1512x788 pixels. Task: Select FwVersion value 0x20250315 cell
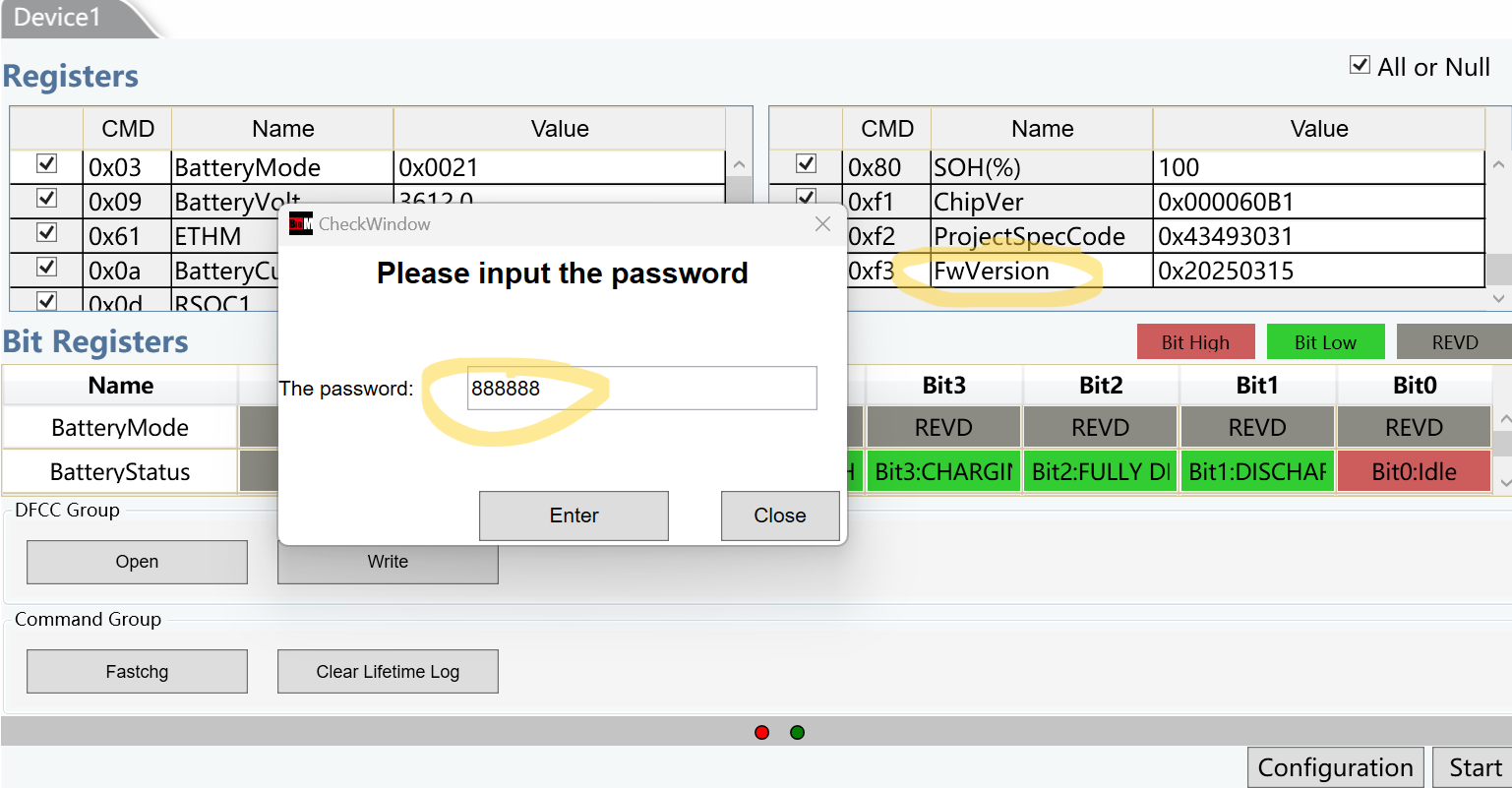pyautogui.click(x=1318, y=271)
